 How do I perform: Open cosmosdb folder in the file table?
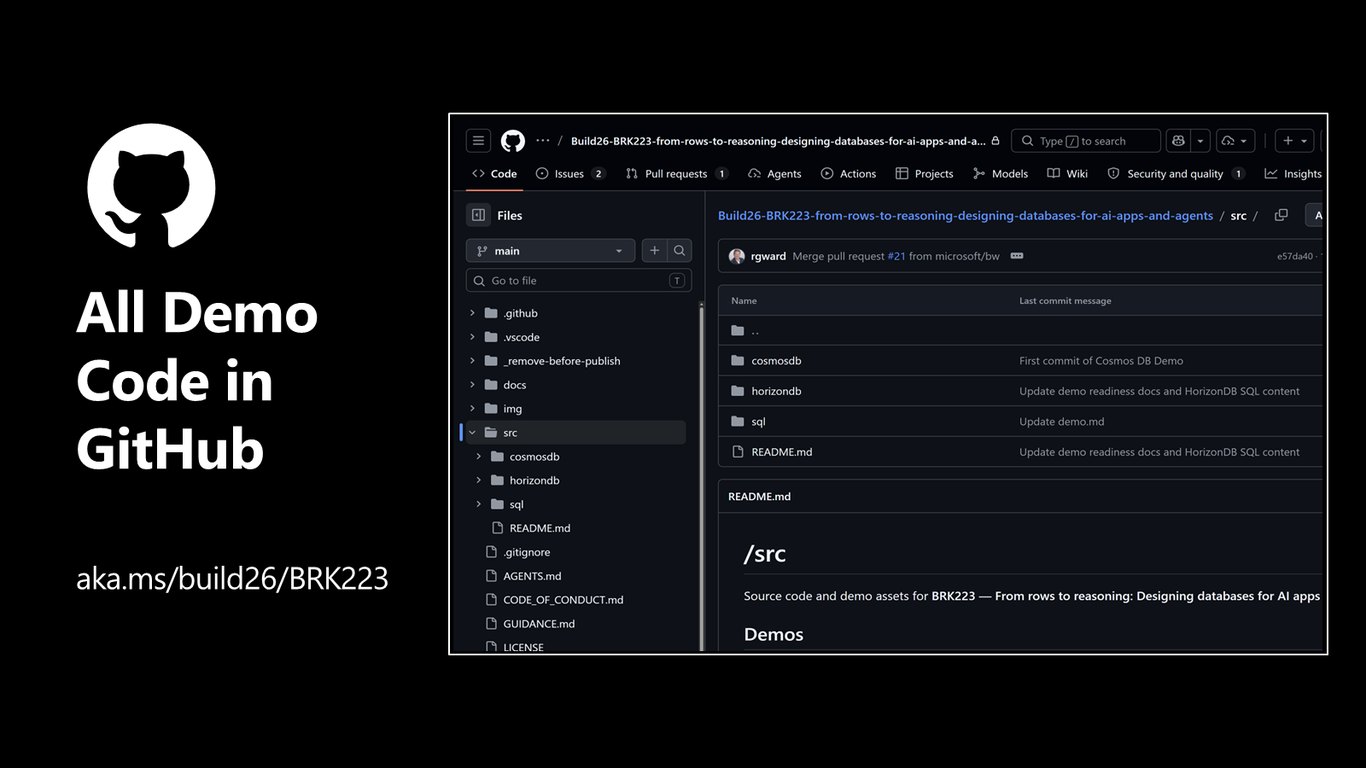pos(776,361)
